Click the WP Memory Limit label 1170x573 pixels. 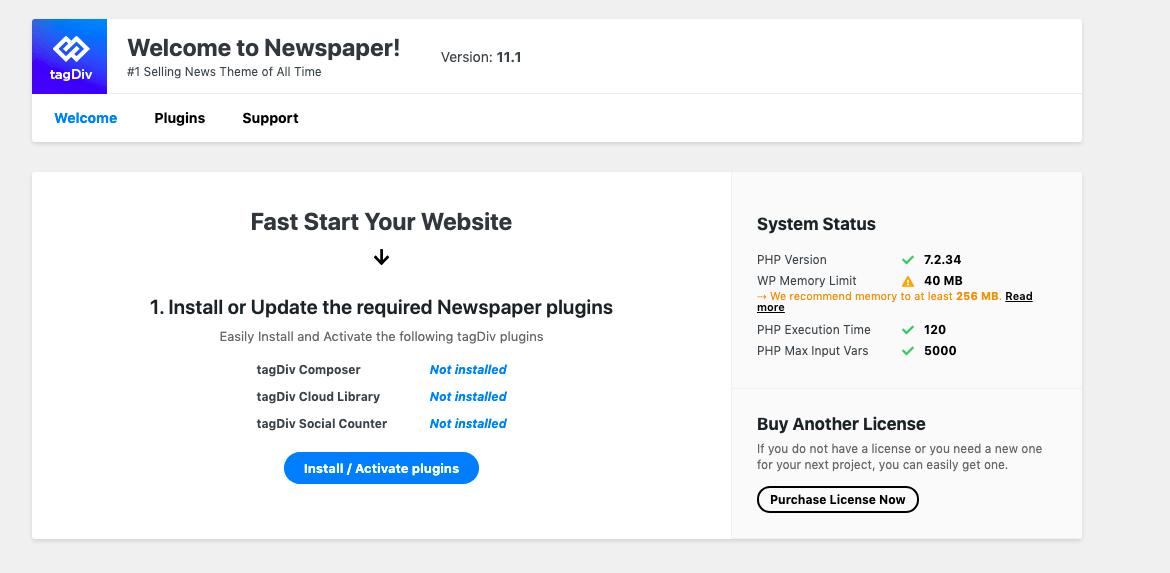pyautogui.click(x=807, y=281)
